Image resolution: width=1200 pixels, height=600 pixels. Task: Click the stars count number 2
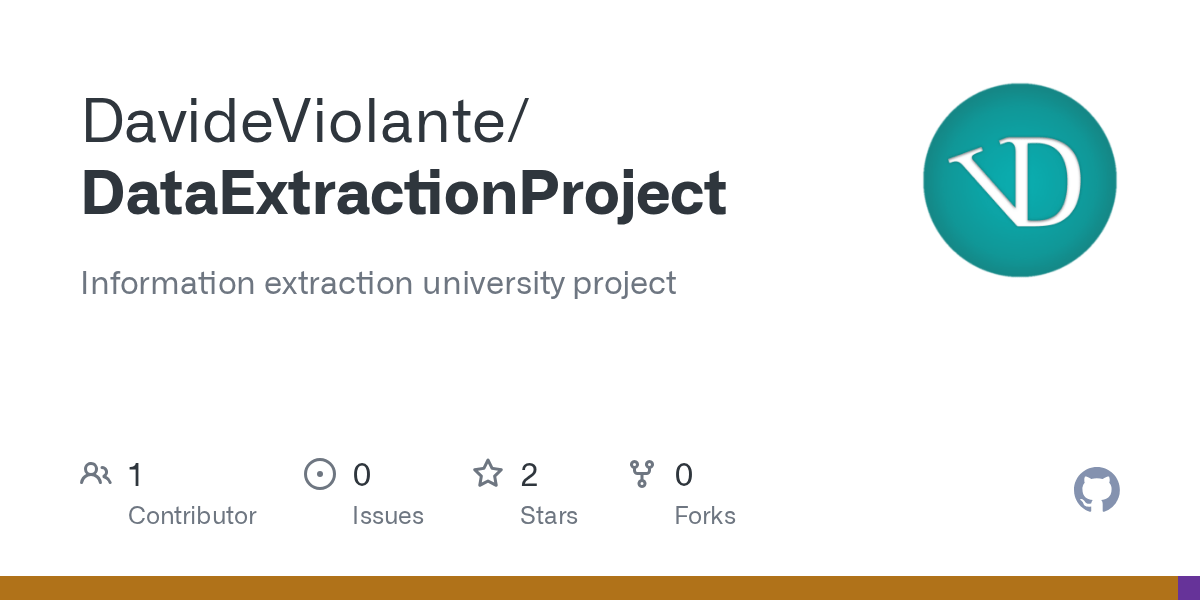pos(529,475)
